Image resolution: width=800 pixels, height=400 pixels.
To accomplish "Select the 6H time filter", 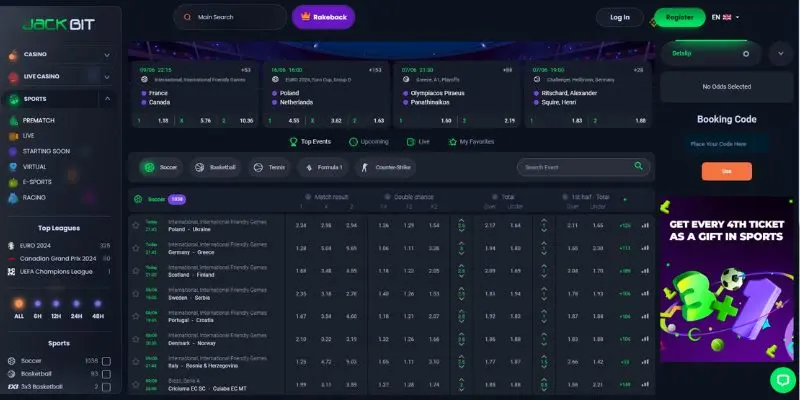I will [x=37, y=309].
